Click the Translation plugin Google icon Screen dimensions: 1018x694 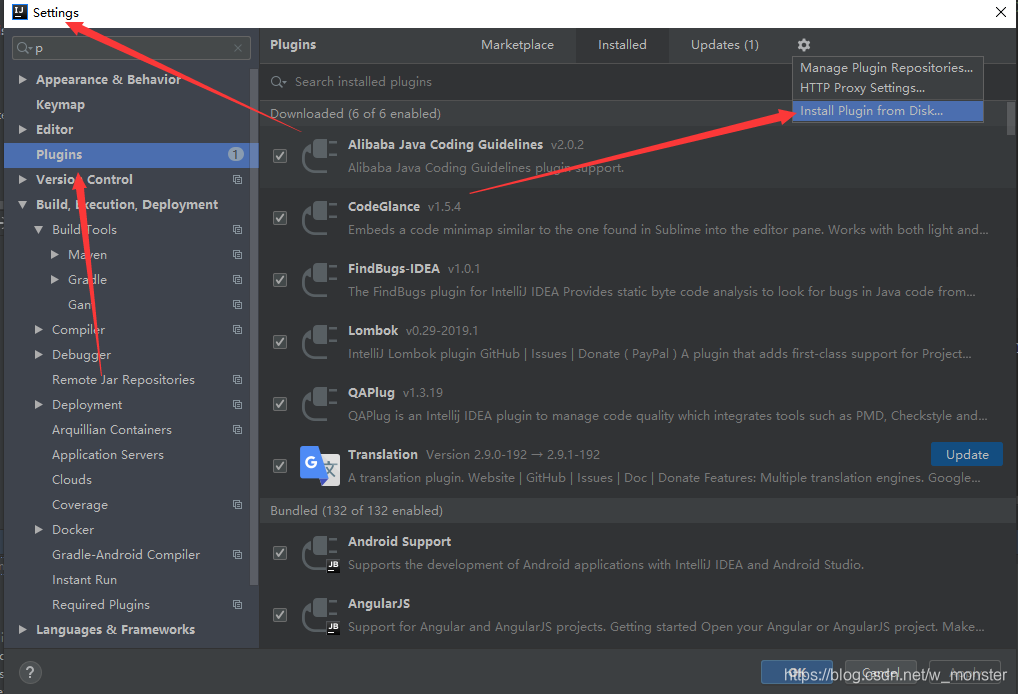coord(319,465)
